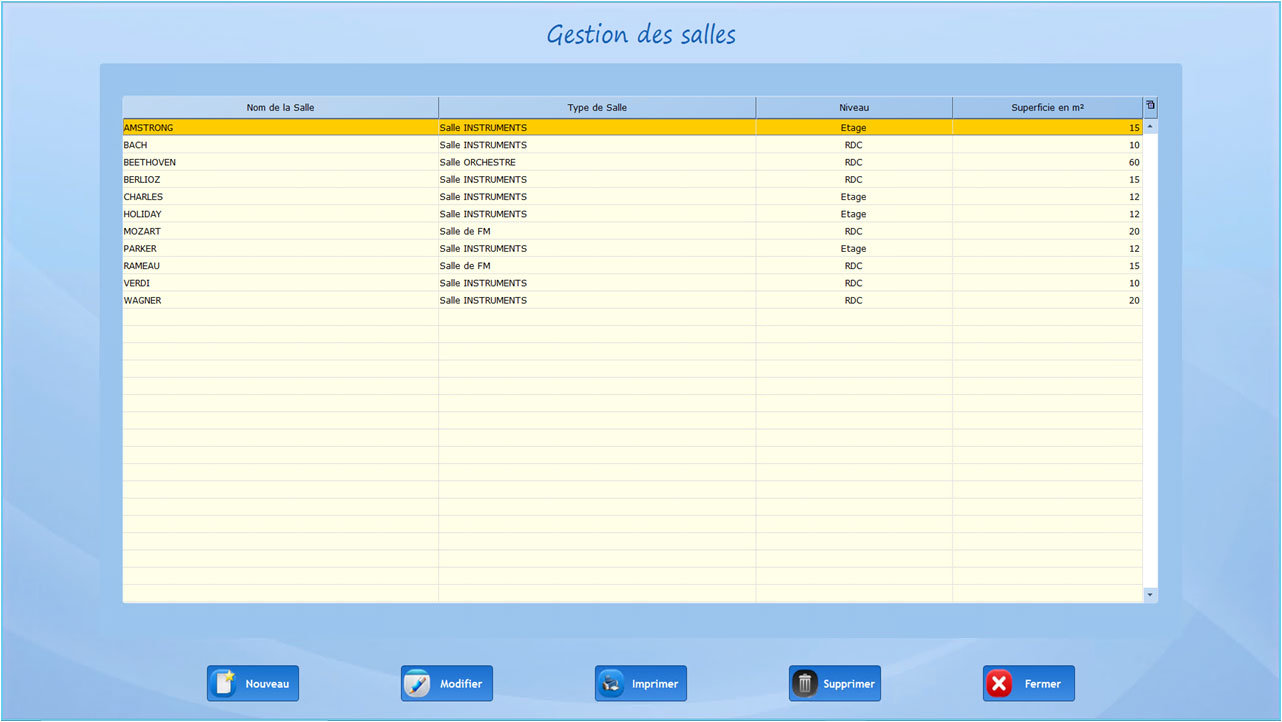
Task: Click Salle de FM cell in RAMEAU row
Action: tap(597, 266)
